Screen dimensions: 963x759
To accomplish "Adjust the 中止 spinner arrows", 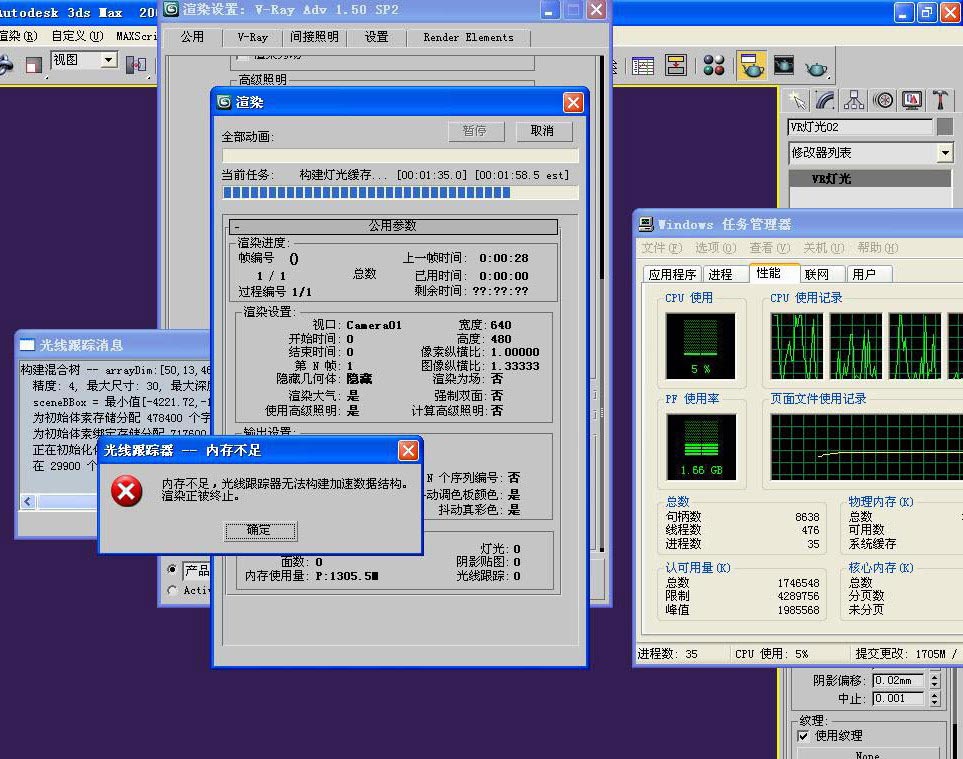I will coord(935,699).
